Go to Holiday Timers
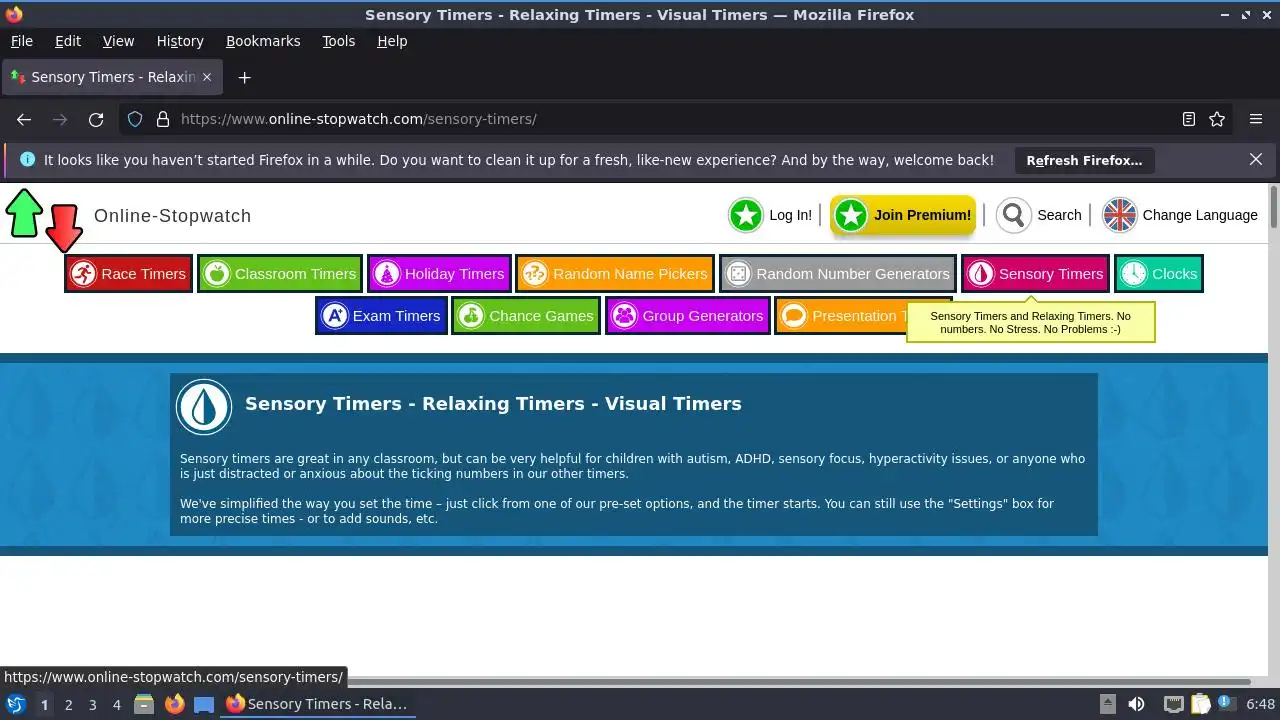 [438, 274]
